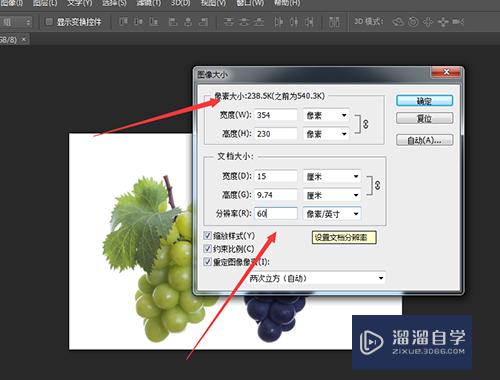Click align right edges icon
Viewport: 500px width, 380px height.
click(x=203, y=22)
